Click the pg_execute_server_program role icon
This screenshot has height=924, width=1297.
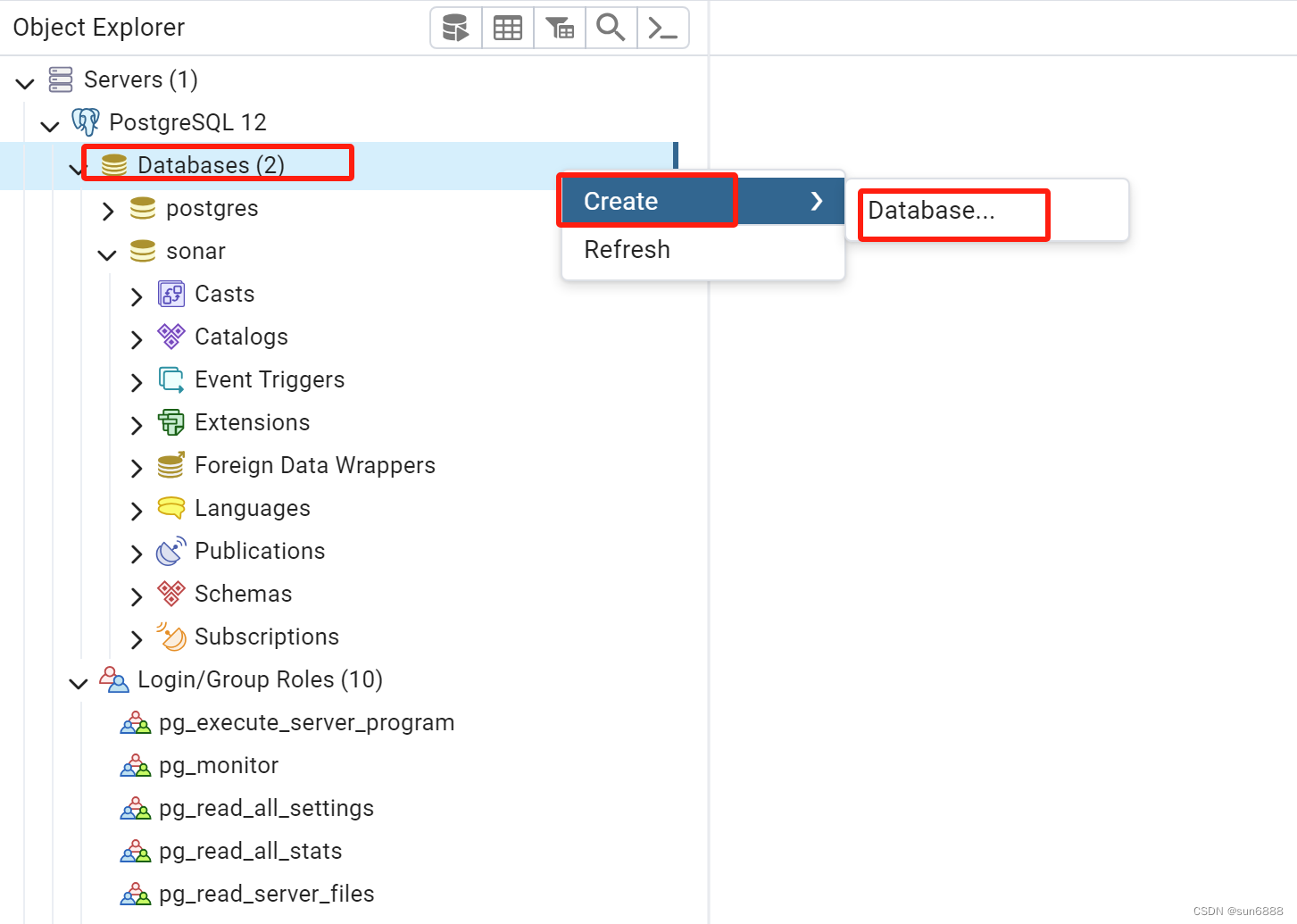[x=136, y=722]
